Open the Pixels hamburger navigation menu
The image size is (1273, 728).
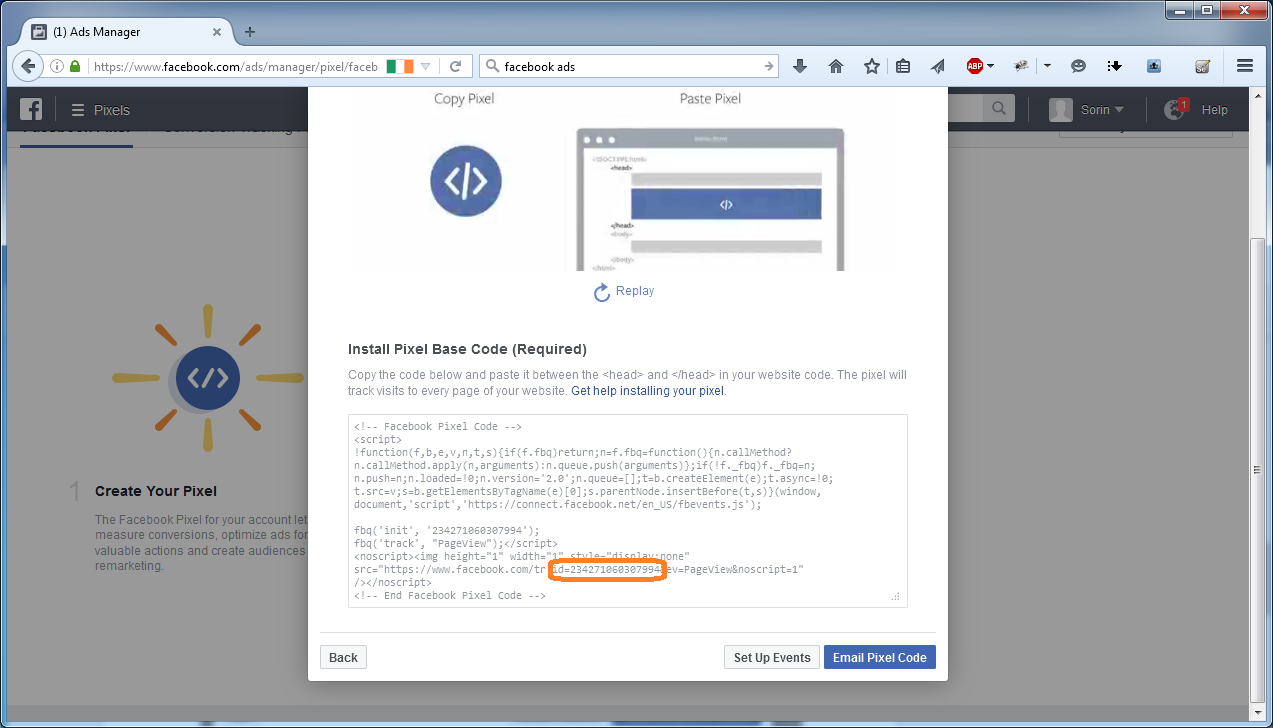78,110
